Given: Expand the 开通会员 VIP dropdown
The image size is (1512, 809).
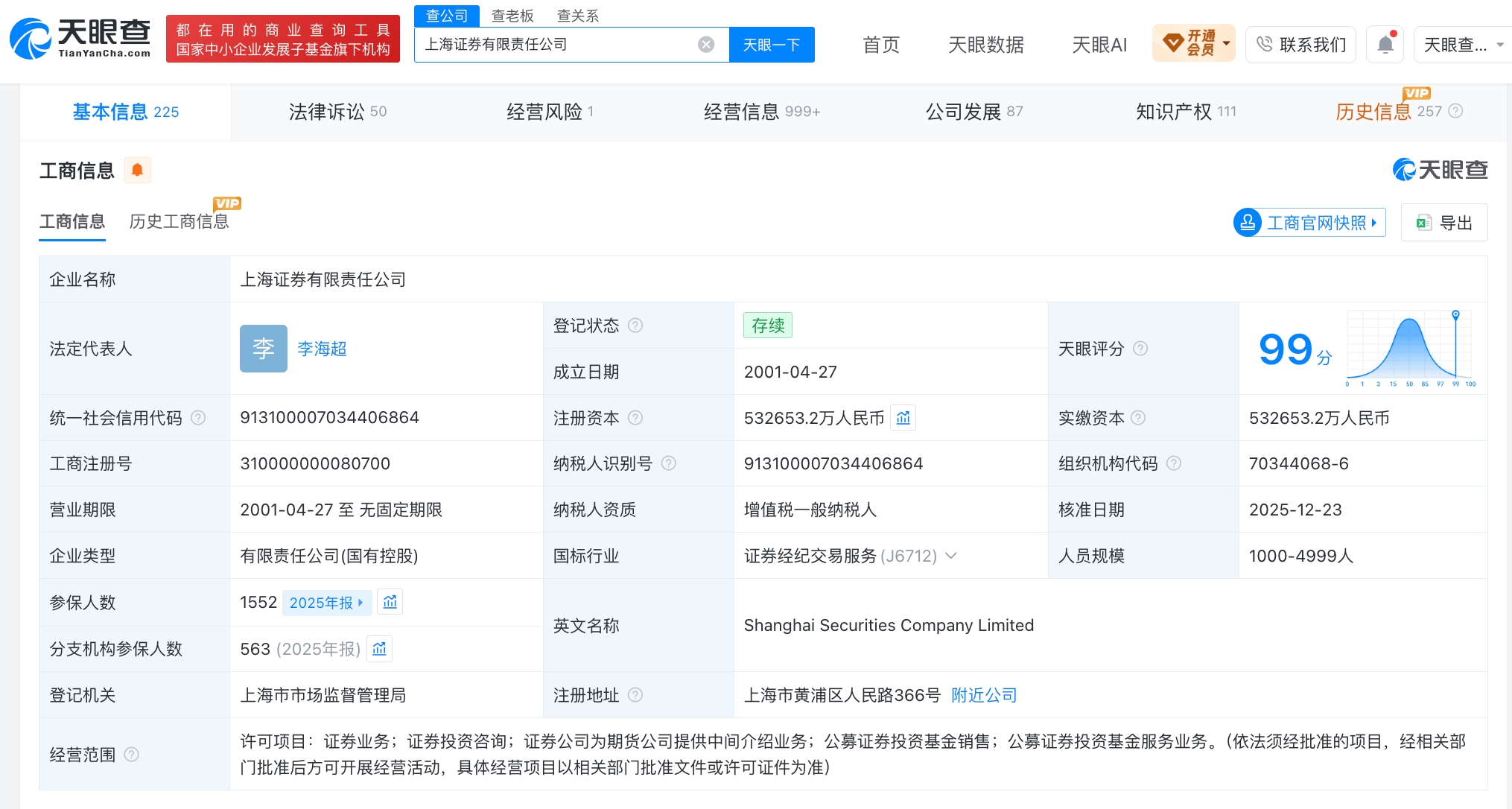Looking at the screenshot, I should pyautogui.click(x=1194, y=43).
